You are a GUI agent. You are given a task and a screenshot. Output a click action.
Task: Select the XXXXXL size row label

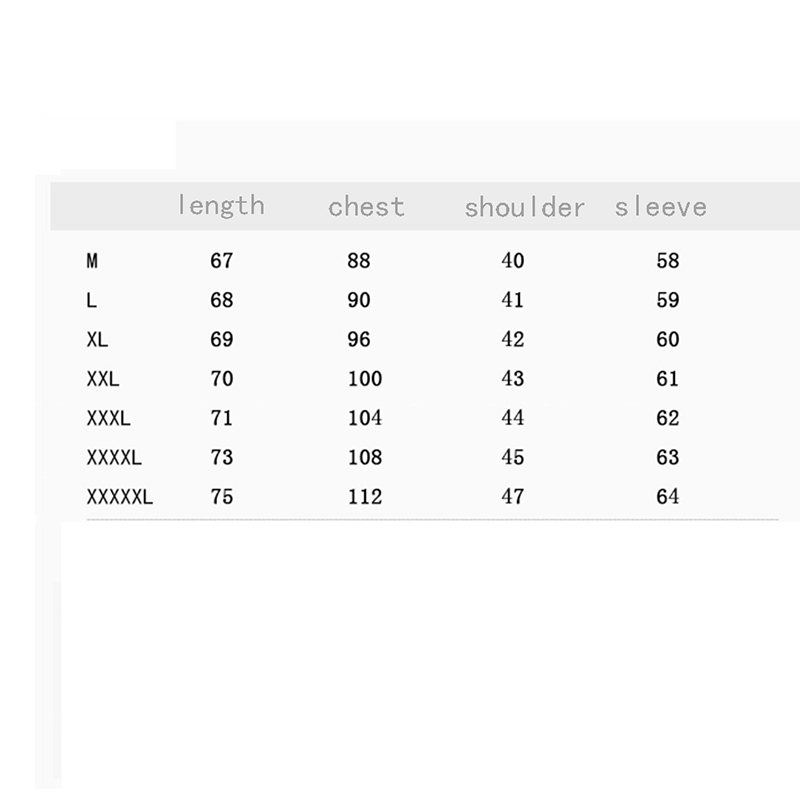120,496
